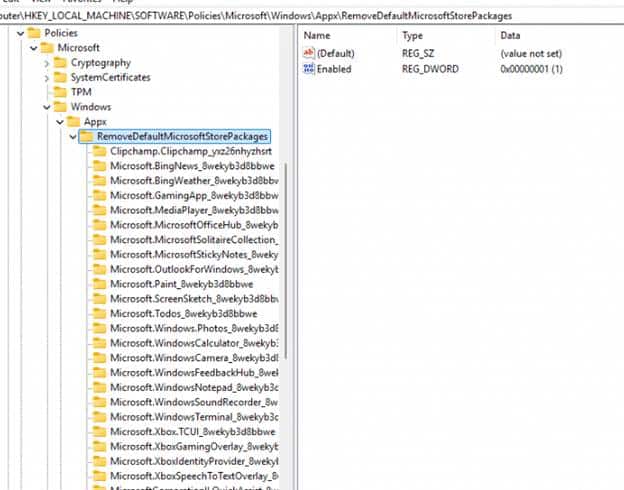The width and height of the screenshot is (624, 490).
Task: Click the Microsoft.Windows.Photos folder icon
Action: point(99,328)
